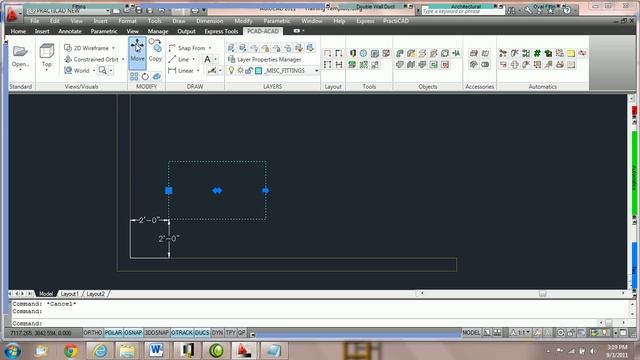Image resolution: width=640 pixels, height=360 pixels.
Task: Click the Snap From tool
Action: click(187, 48)
